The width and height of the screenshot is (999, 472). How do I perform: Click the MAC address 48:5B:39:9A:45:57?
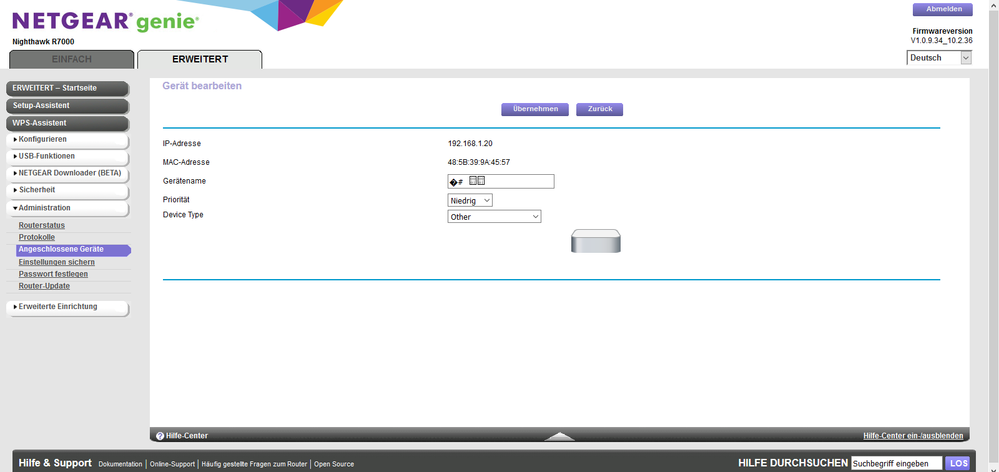coord(478,162)
